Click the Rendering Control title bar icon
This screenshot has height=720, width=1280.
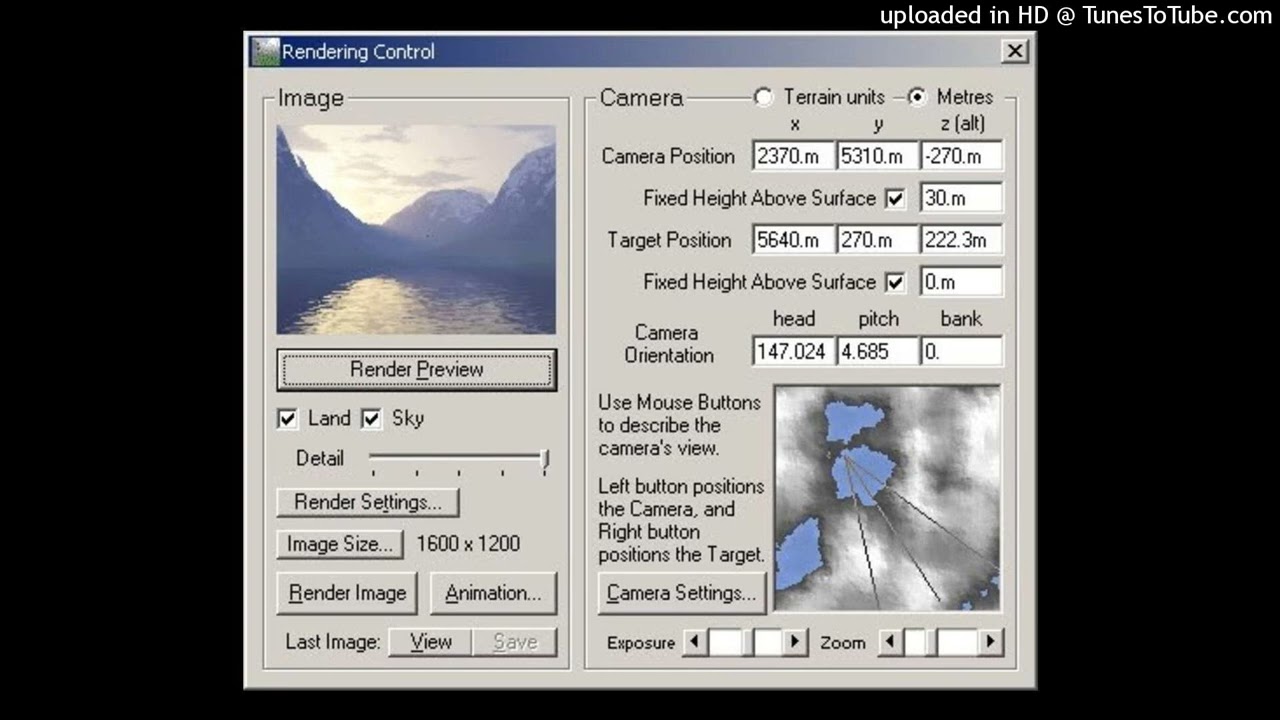click(265, 52)
